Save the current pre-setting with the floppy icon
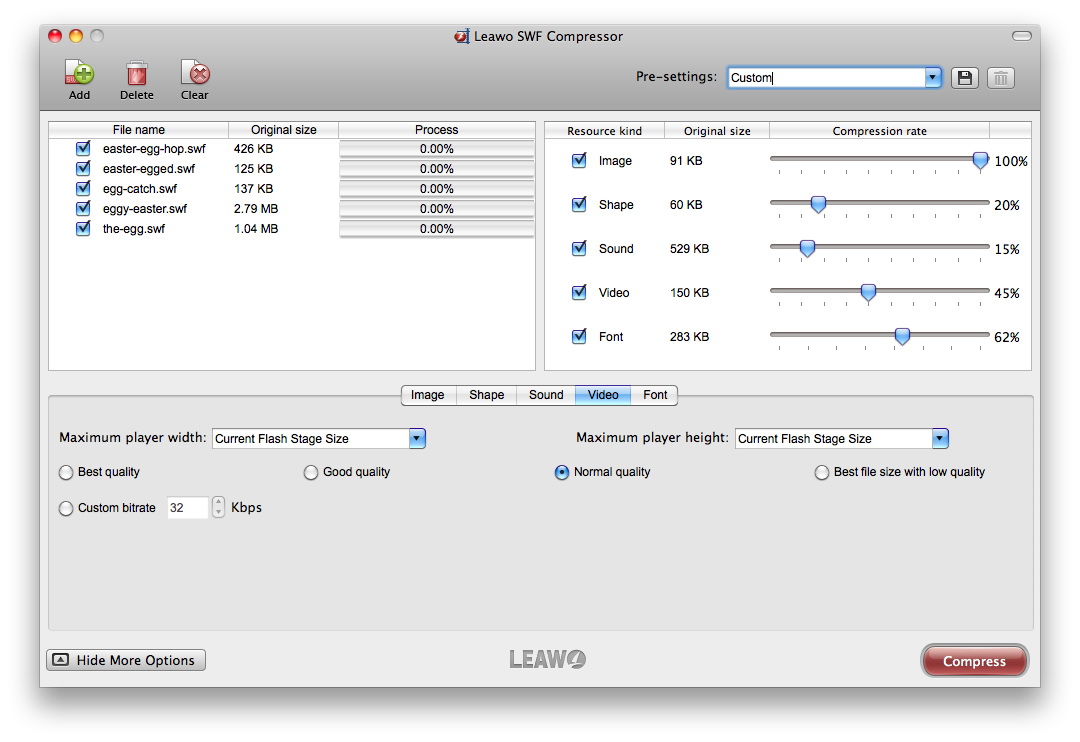 964,78
